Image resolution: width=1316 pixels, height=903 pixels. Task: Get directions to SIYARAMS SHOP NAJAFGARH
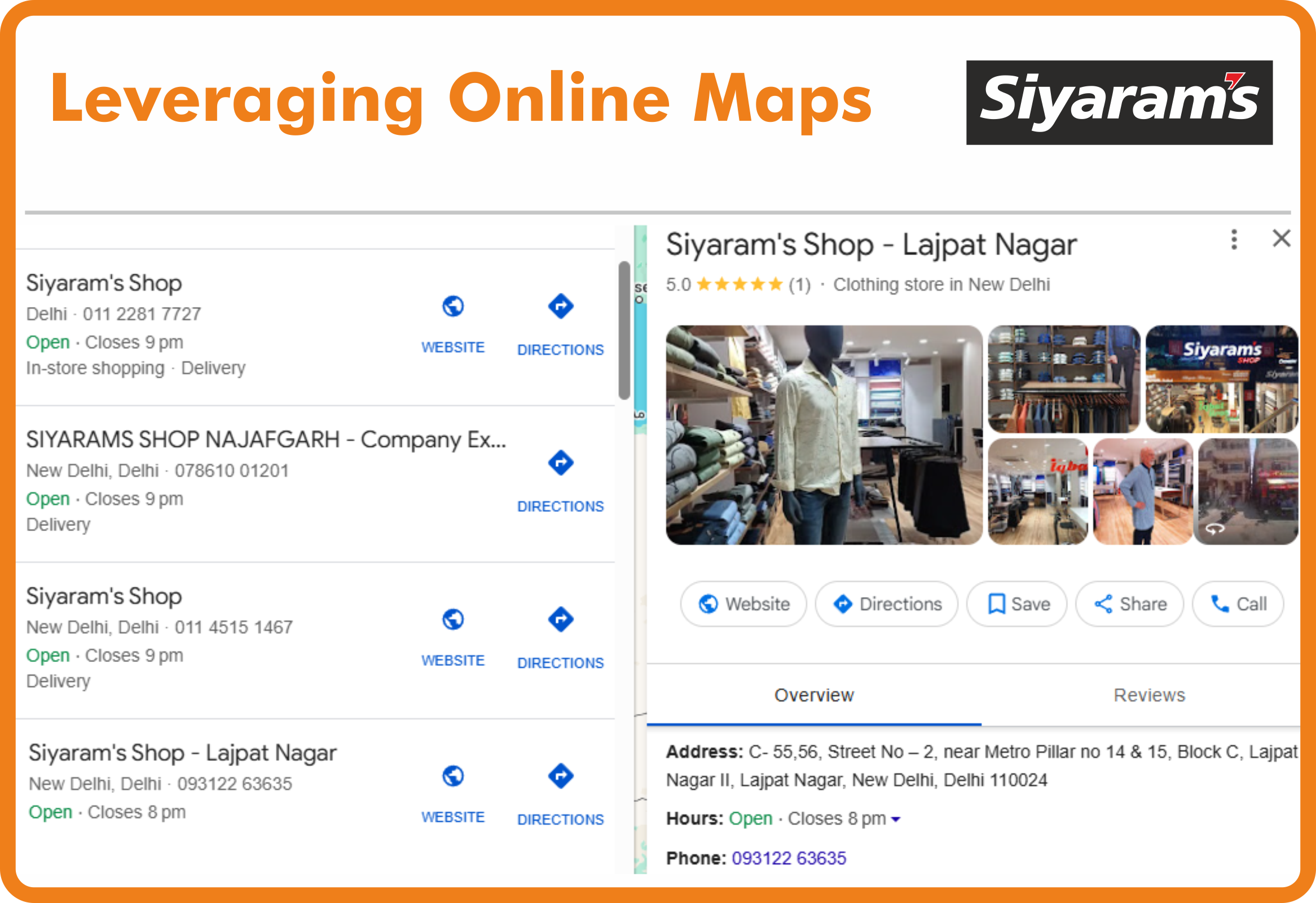tap(560, 482)
